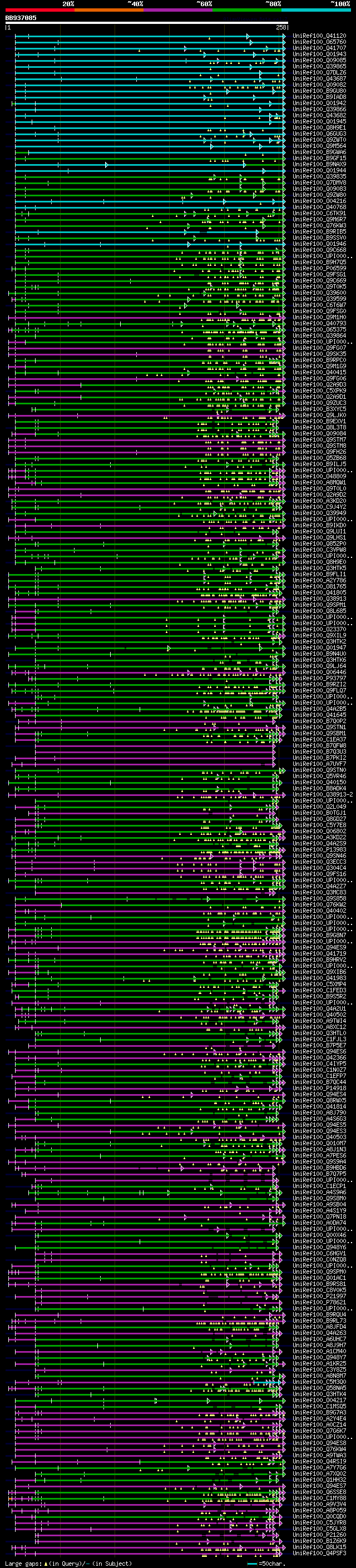Click the UniRef100_B3XYC5 entry
356x1568 pixels.
(x=319, y=409)
